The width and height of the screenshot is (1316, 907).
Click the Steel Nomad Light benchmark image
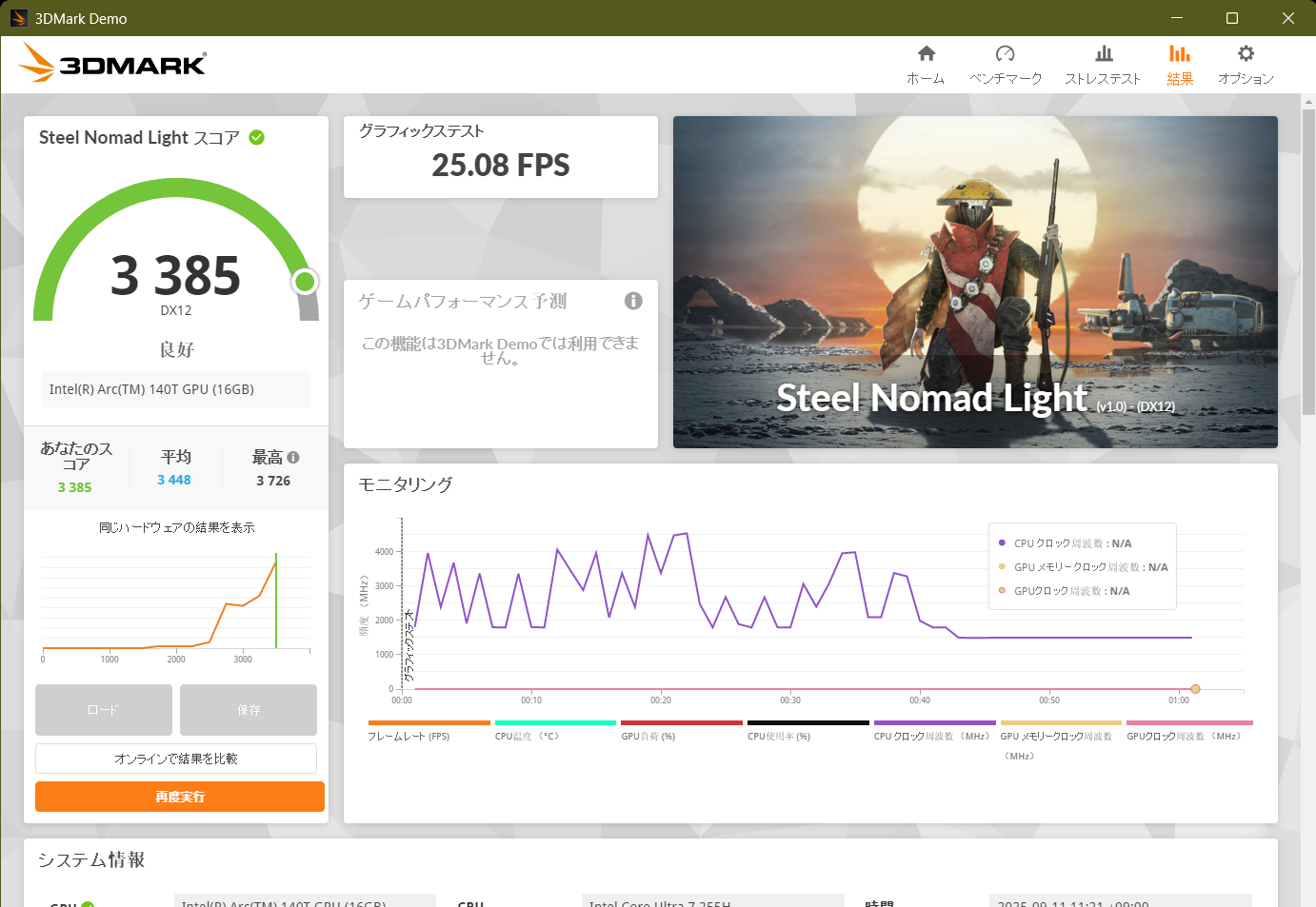pyautogui.click(x=975, y=282)
